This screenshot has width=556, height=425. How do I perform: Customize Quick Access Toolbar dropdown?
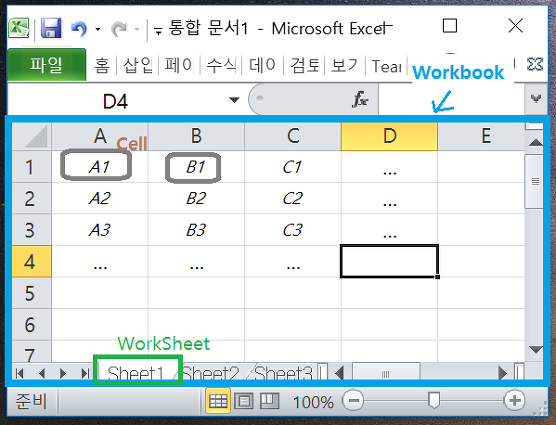coord(159,31)
